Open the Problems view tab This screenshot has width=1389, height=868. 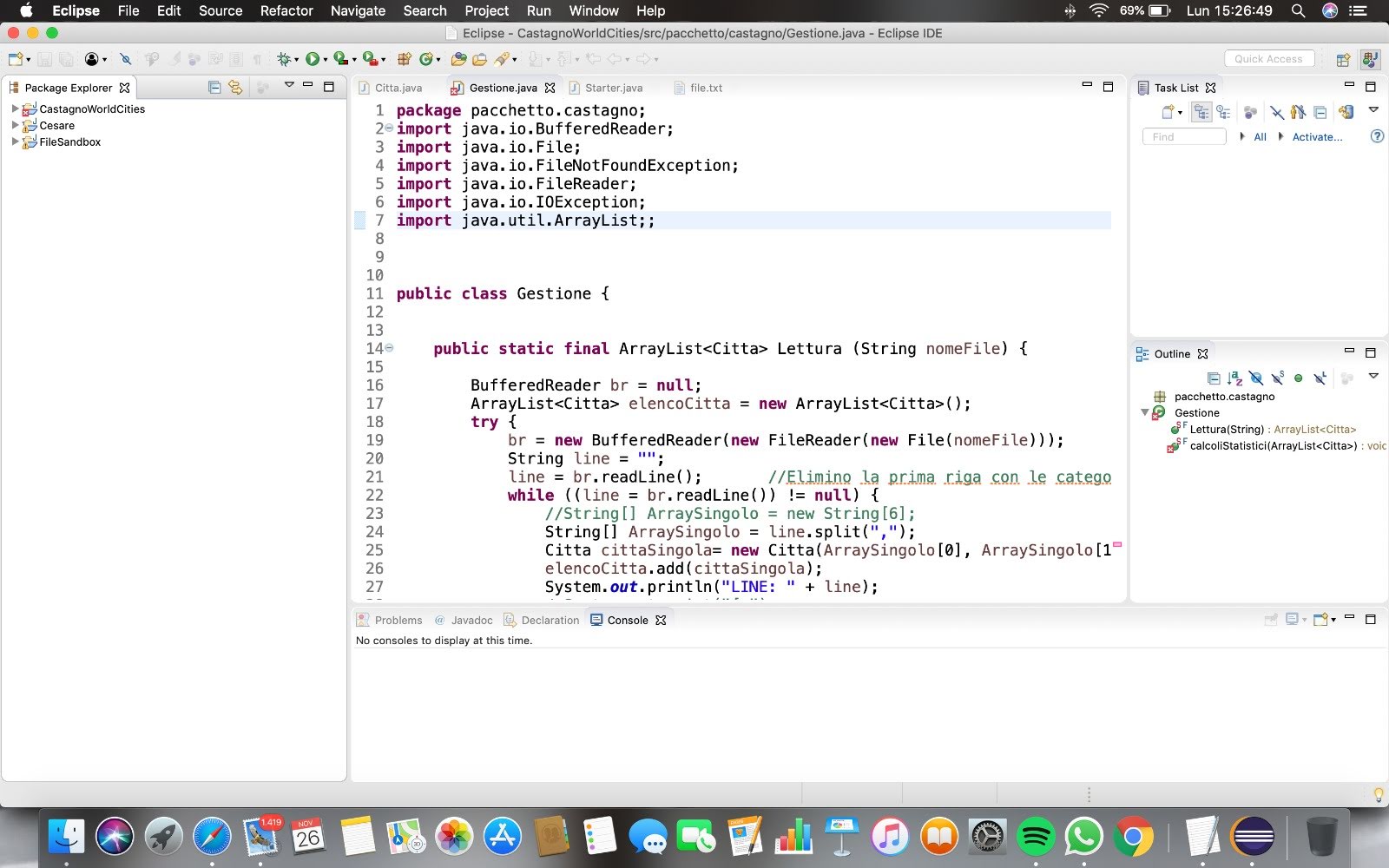click(398, 621)
